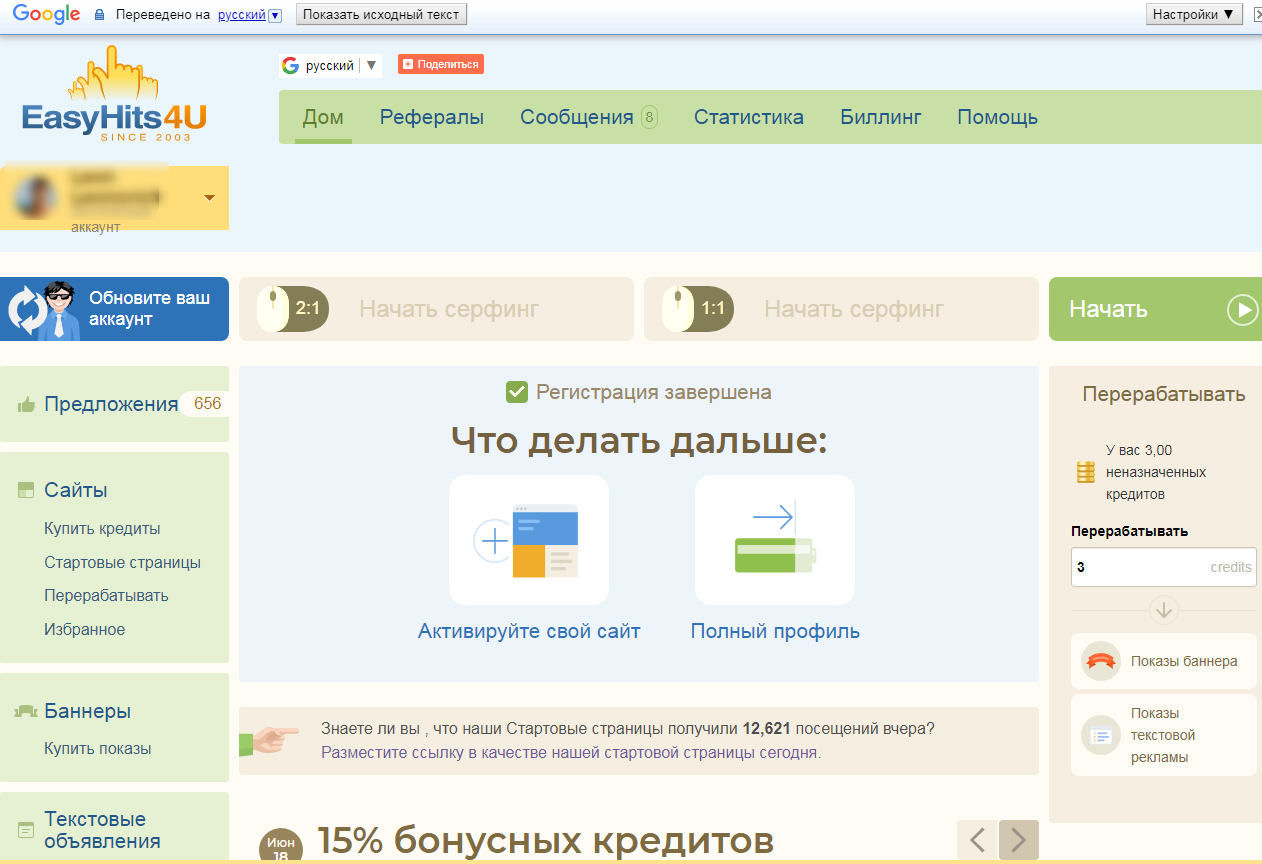Open the Рефералы tab
The image size is (1262, 864).
pyautogui.click(x=432, y=117)
